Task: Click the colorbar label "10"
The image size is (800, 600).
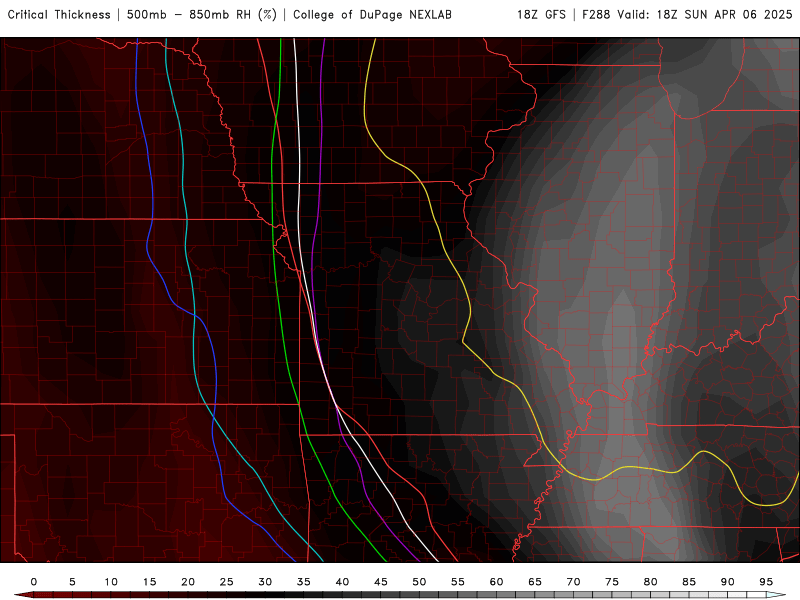Action: tap(111, 582)
